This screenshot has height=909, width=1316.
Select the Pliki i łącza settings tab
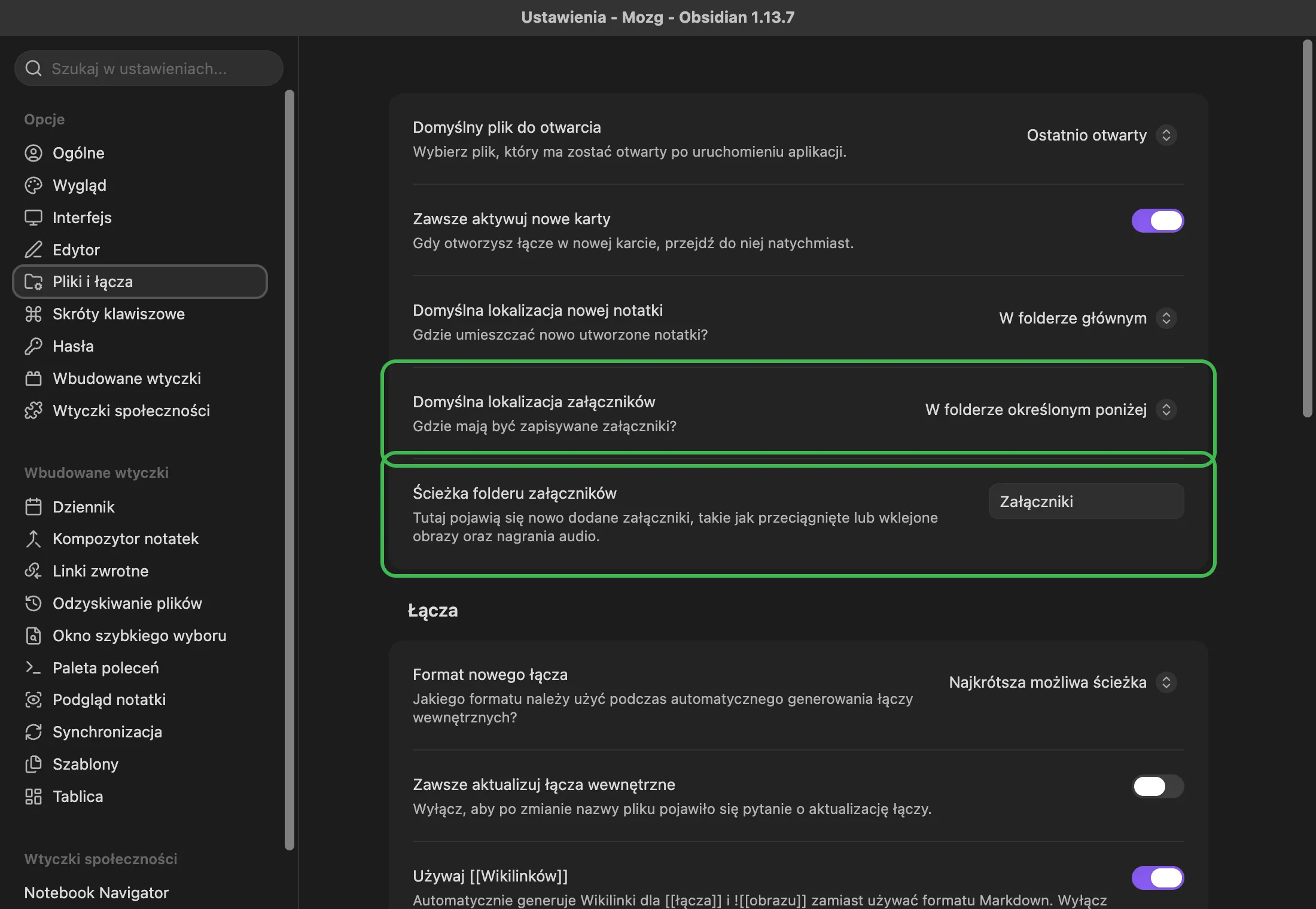click(140, 282)
